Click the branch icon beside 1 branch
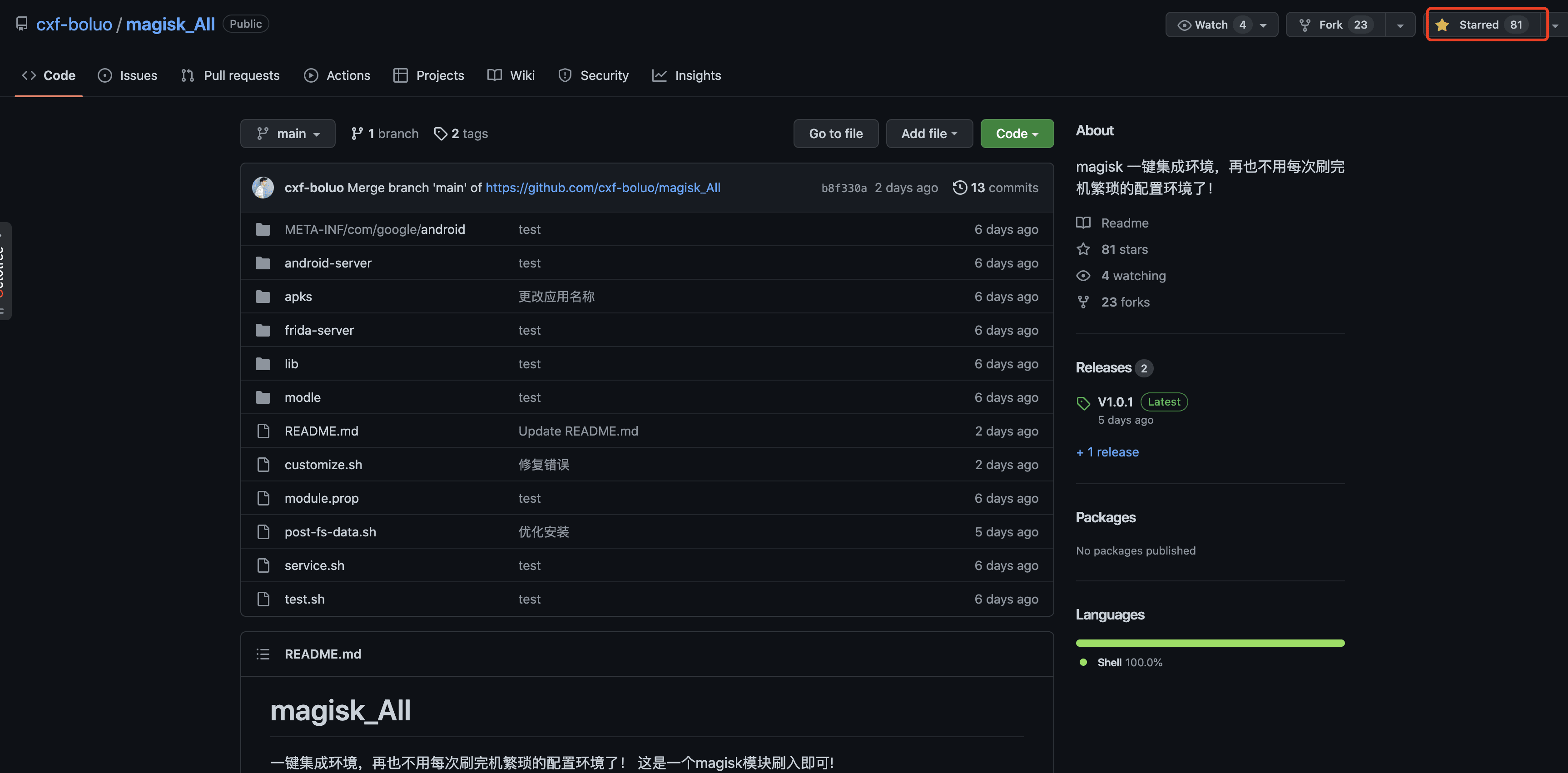This screenshot has width=1568, height=773. pos(357,133)
